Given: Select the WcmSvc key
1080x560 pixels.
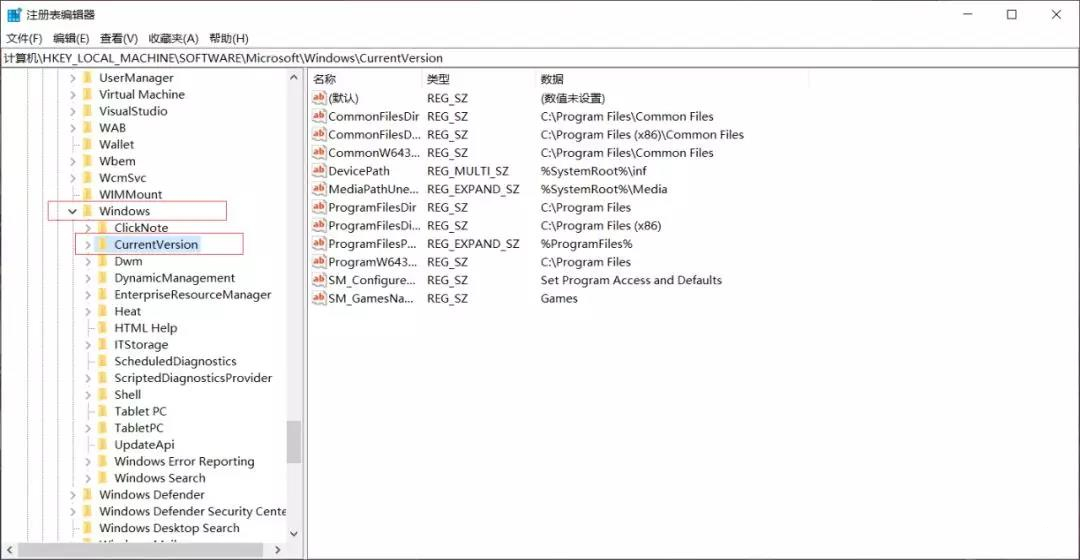Looking at the screenshot, I should pos(123,178).
